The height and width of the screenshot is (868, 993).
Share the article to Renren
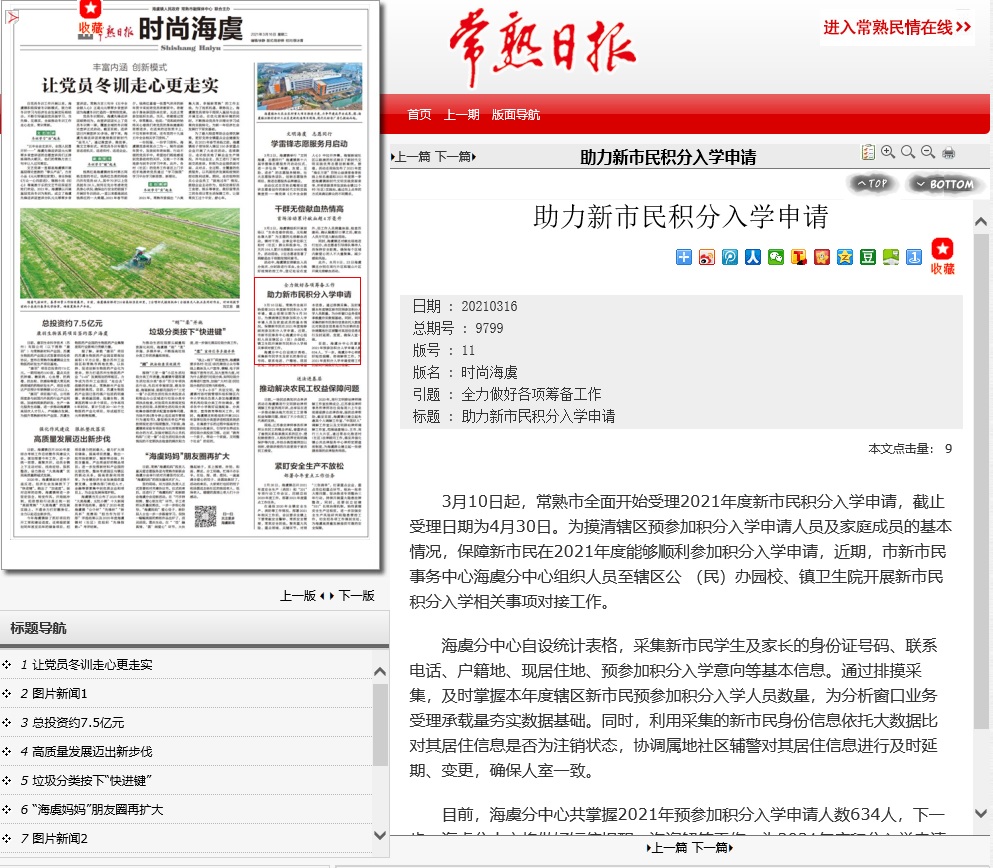coord(752,257)
